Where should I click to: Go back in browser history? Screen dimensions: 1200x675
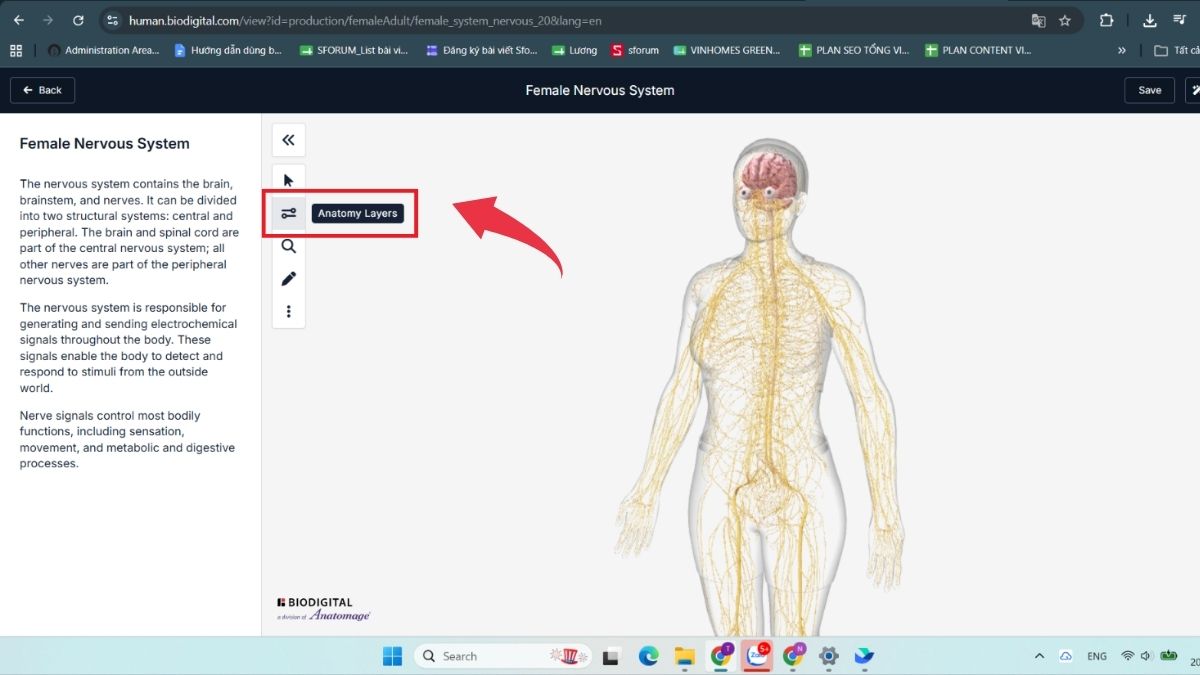[x=18, y=20]
